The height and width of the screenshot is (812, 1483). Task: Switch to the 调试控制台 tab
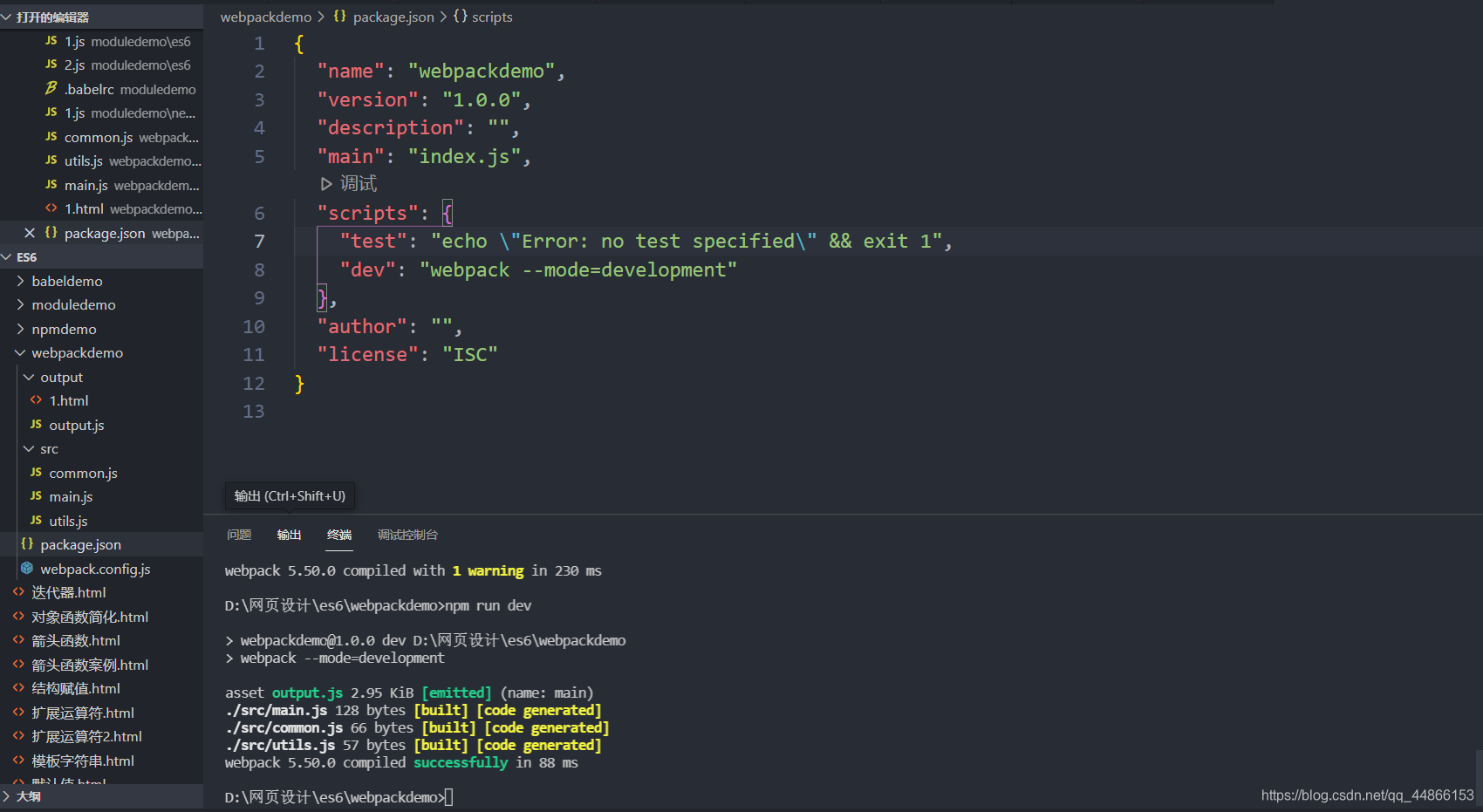[407, 535]
